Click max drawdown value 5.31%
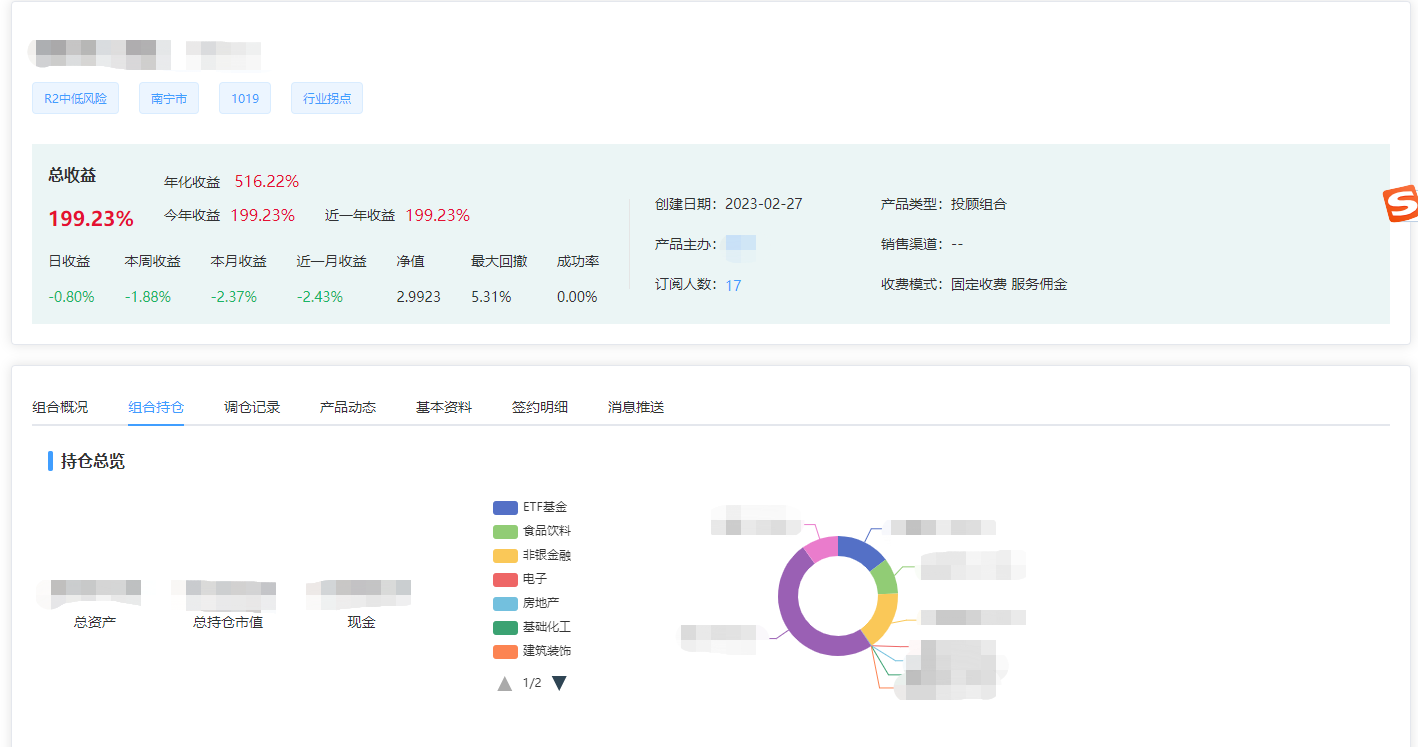 pos(491,297)
